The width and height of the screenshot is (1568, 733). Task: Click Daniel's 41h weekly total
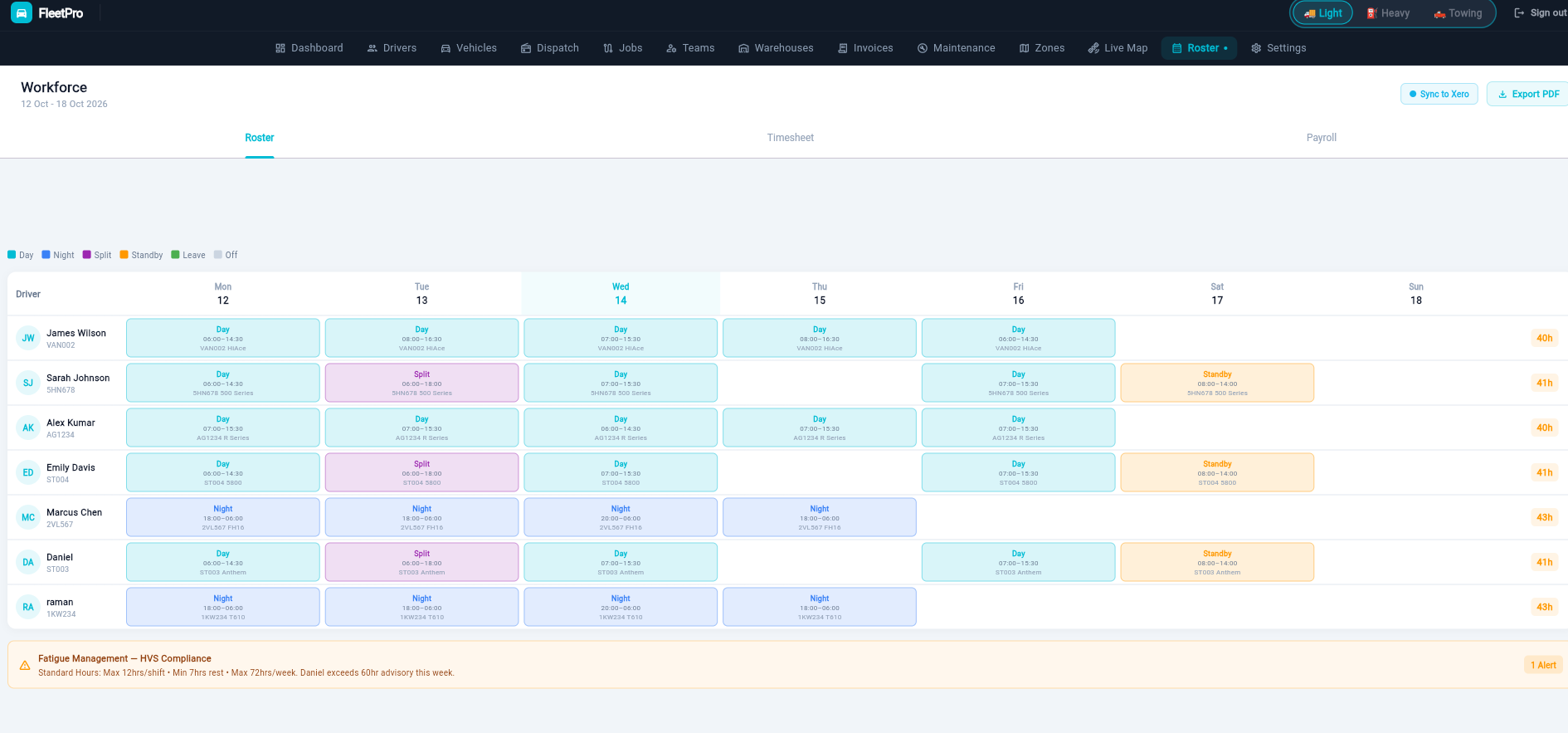click(1544, 562)
